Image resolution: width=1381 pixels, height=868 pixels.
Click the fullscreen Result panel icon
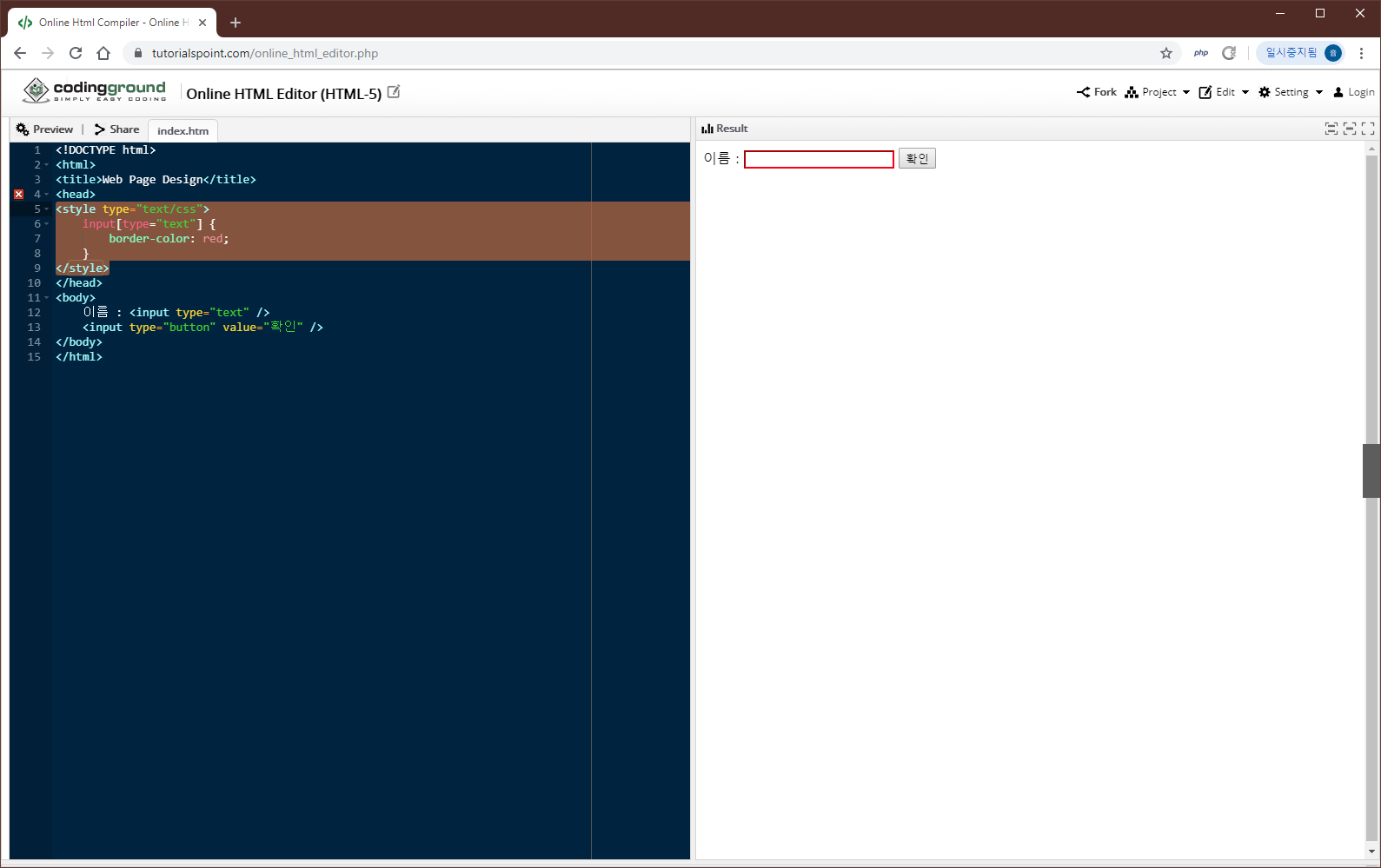coord(1368,129)
